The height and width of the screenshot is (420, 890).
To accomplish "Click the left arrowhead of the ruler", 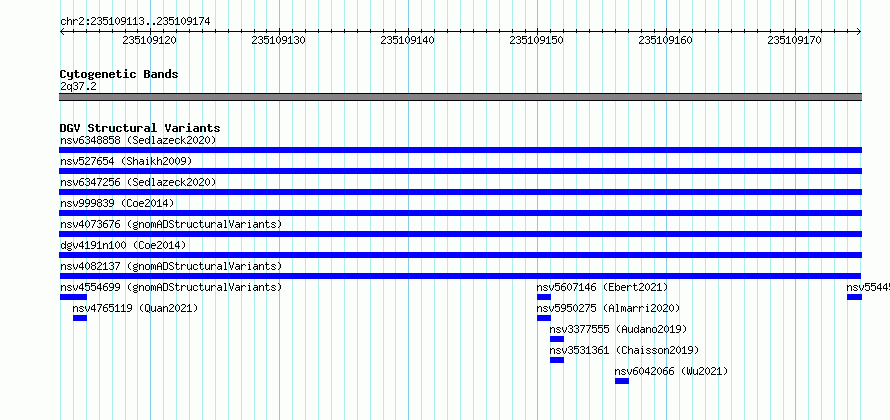I will tap(62, 32).
